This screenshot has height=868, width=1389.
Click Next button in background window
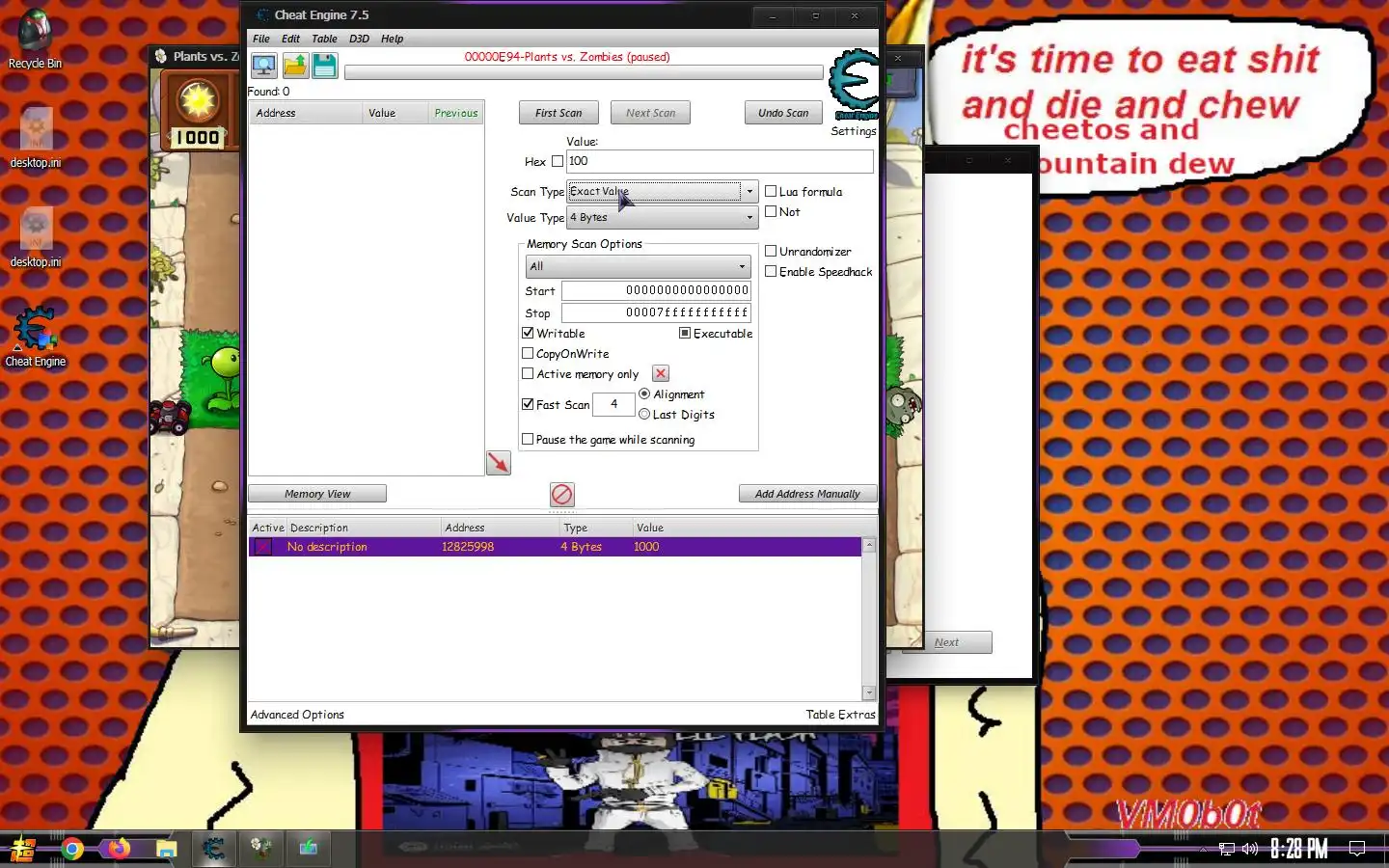[947, 642]
